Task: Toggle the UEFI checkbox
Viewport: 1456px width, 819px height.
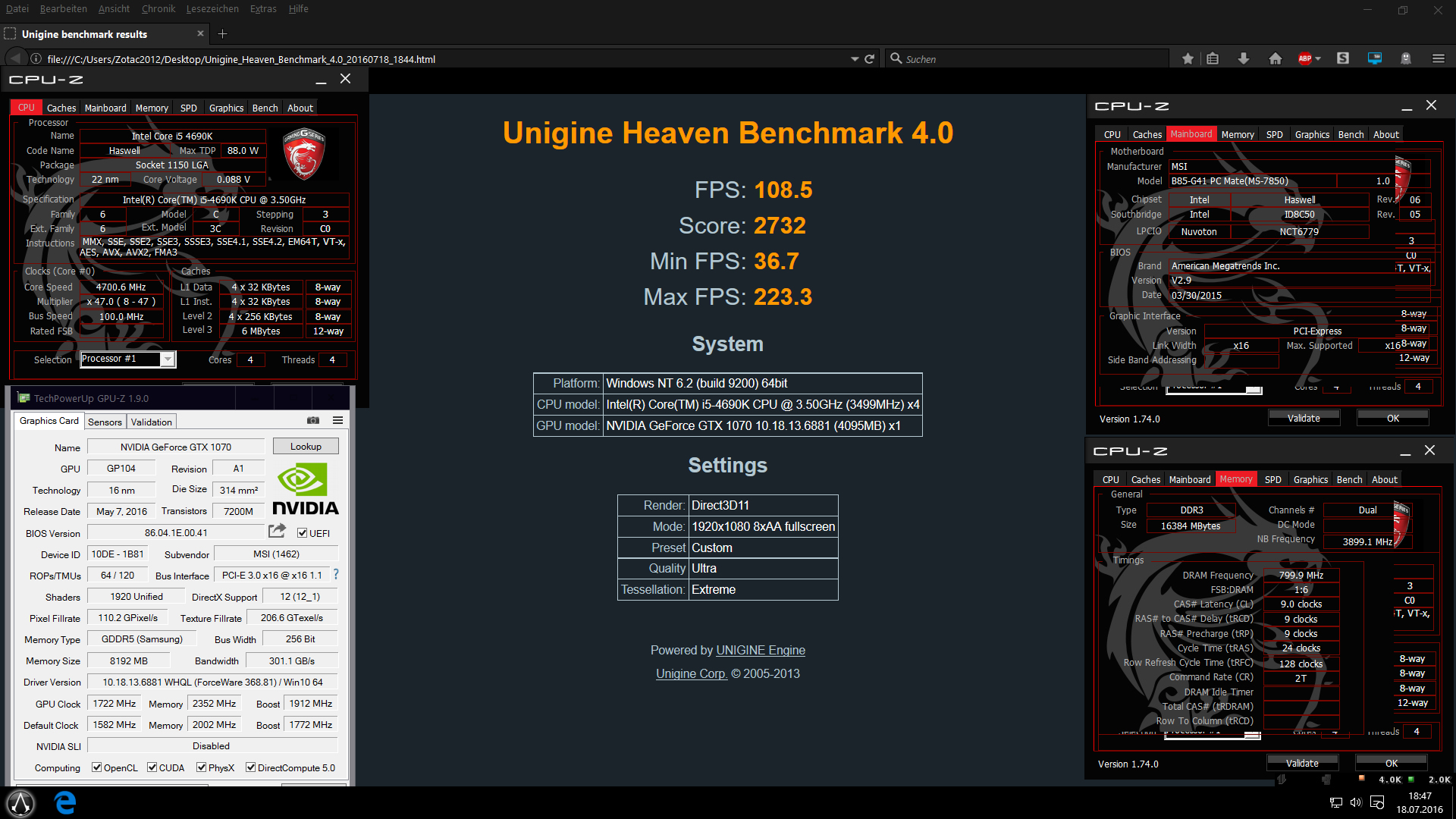Action: point(302,533)
